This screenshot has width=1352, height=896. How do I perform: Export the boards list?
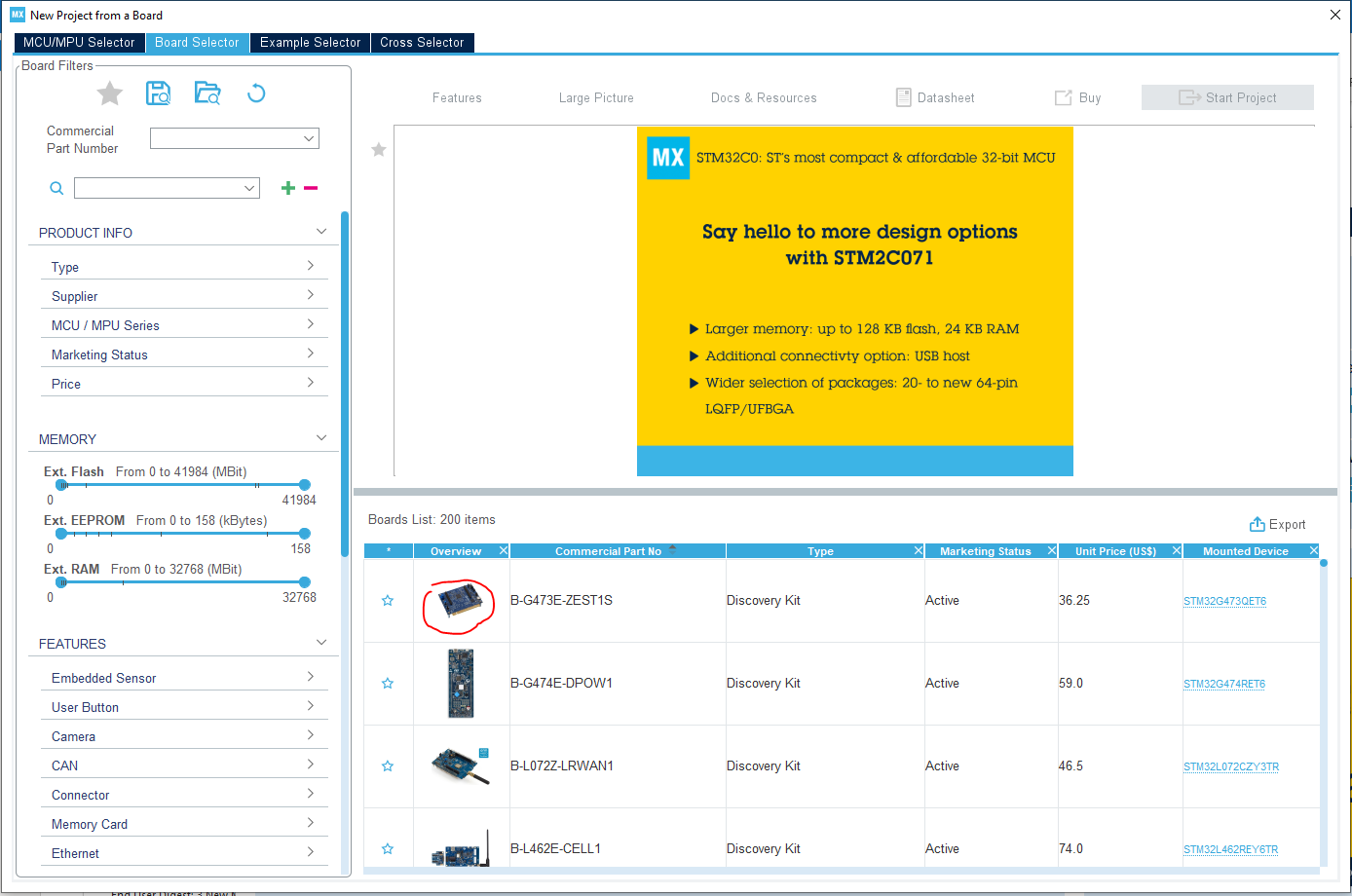coord(1277,524)
